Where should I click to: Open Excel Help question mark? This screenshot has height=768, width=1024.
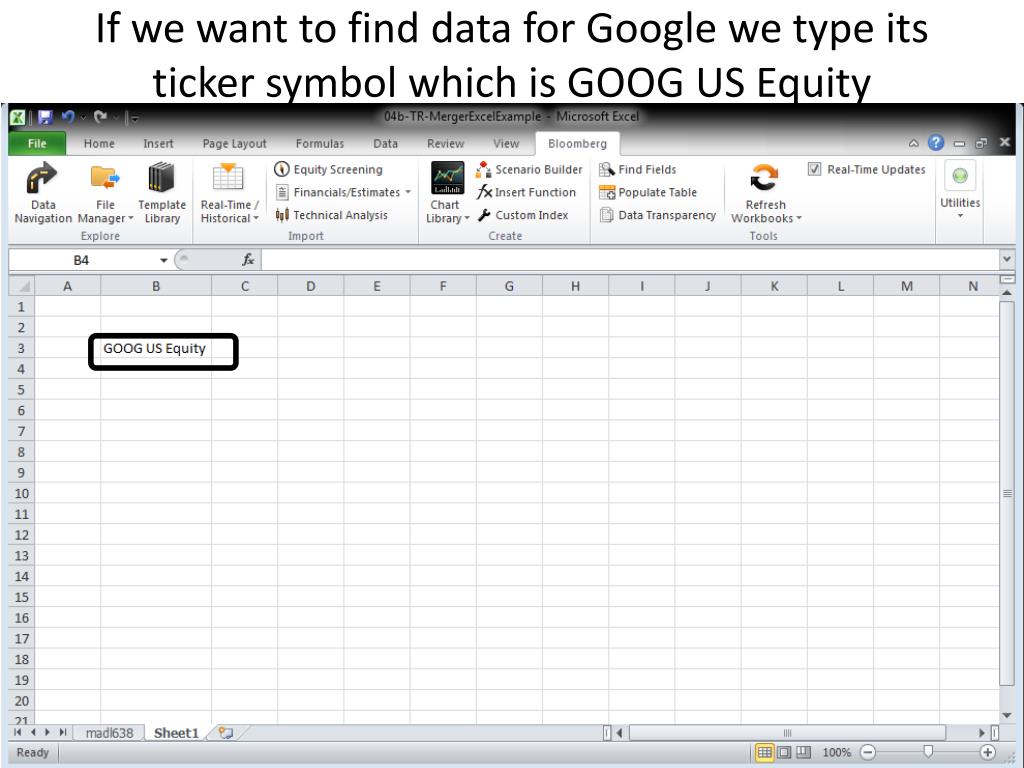pos(936,142)
